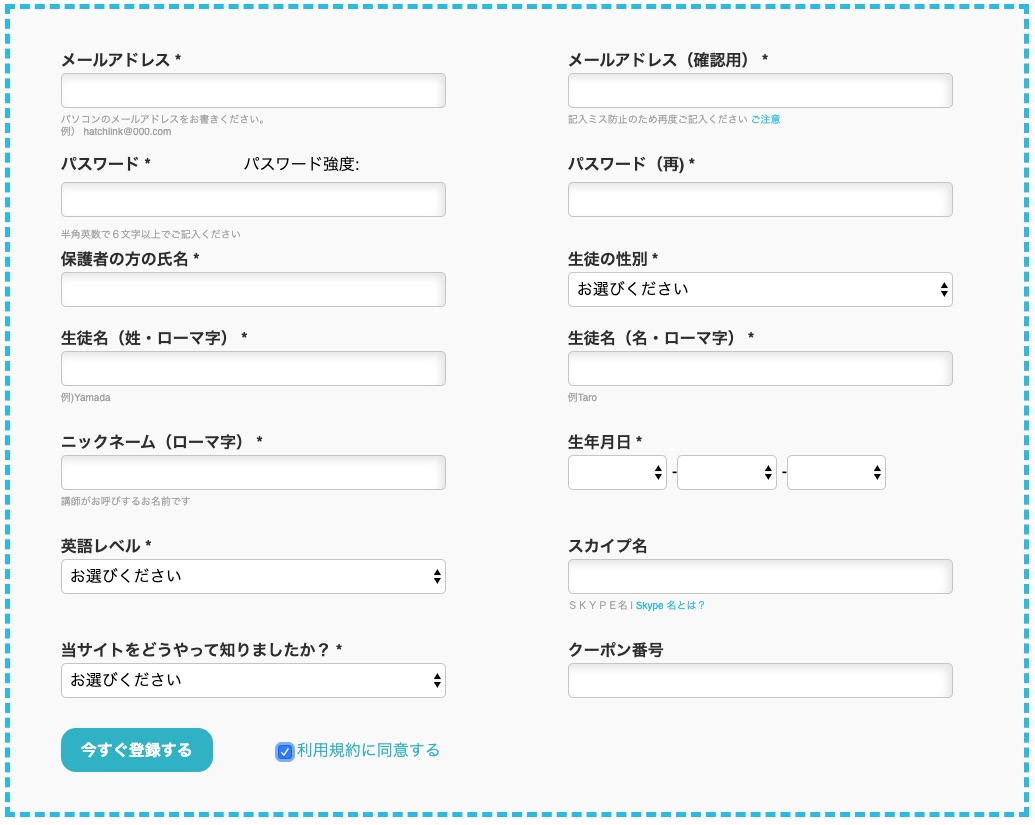Open the Skype 名とは？ help link

click(671, 604)
